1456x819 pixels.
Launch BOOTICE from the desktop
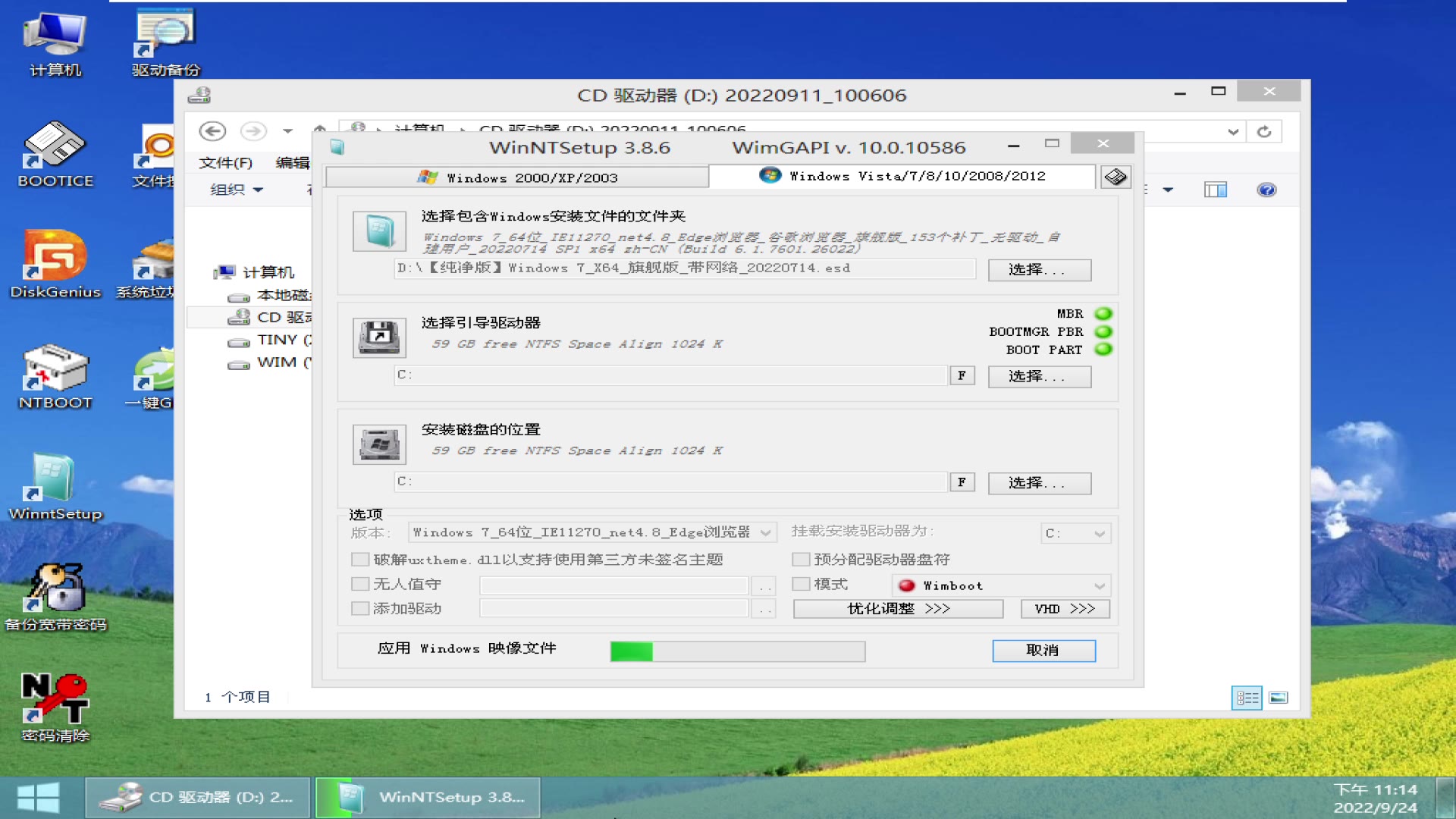pyautogui.click(x=54, y=152)
